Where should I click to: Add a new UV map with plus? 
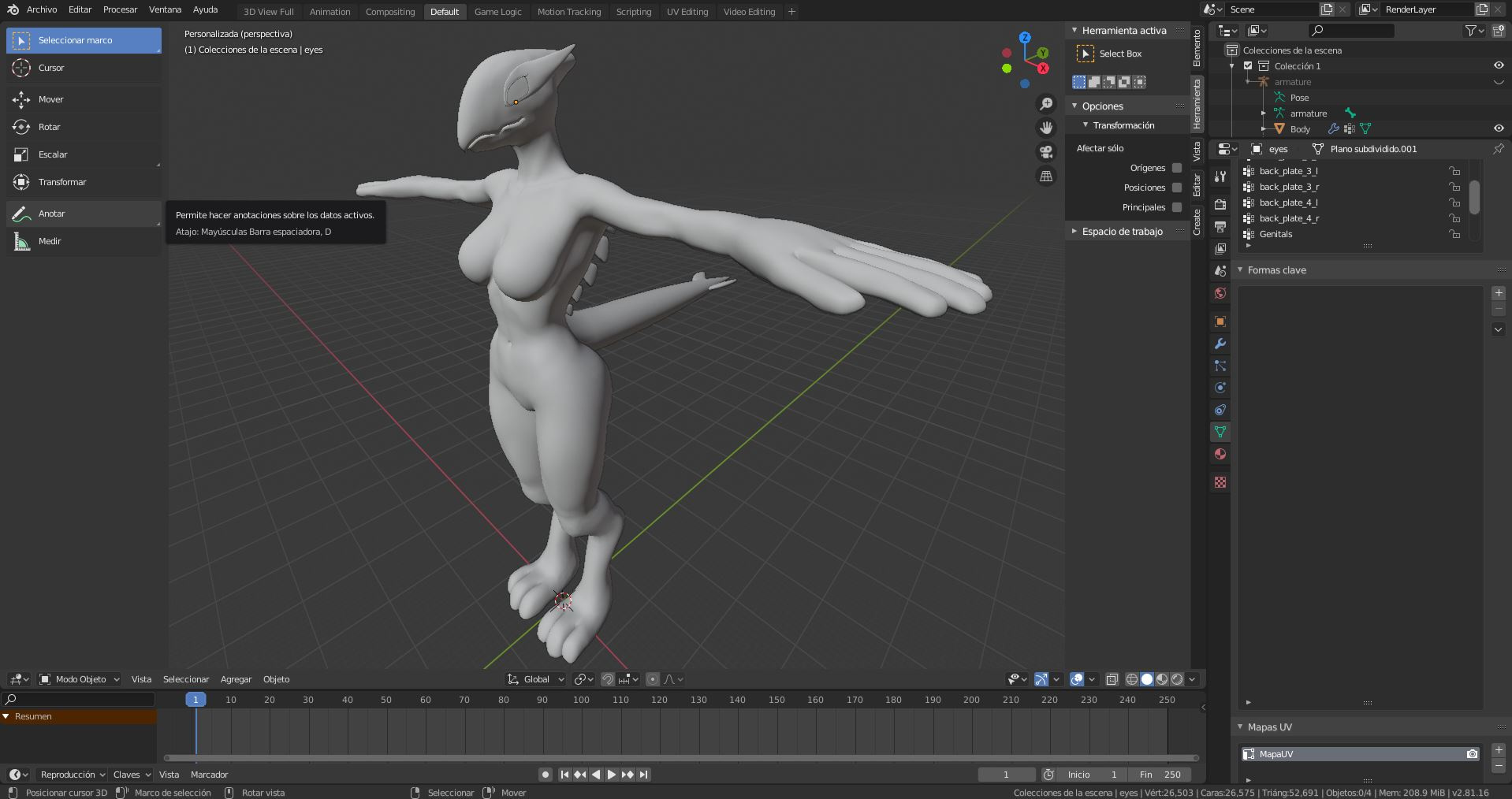1499,750
